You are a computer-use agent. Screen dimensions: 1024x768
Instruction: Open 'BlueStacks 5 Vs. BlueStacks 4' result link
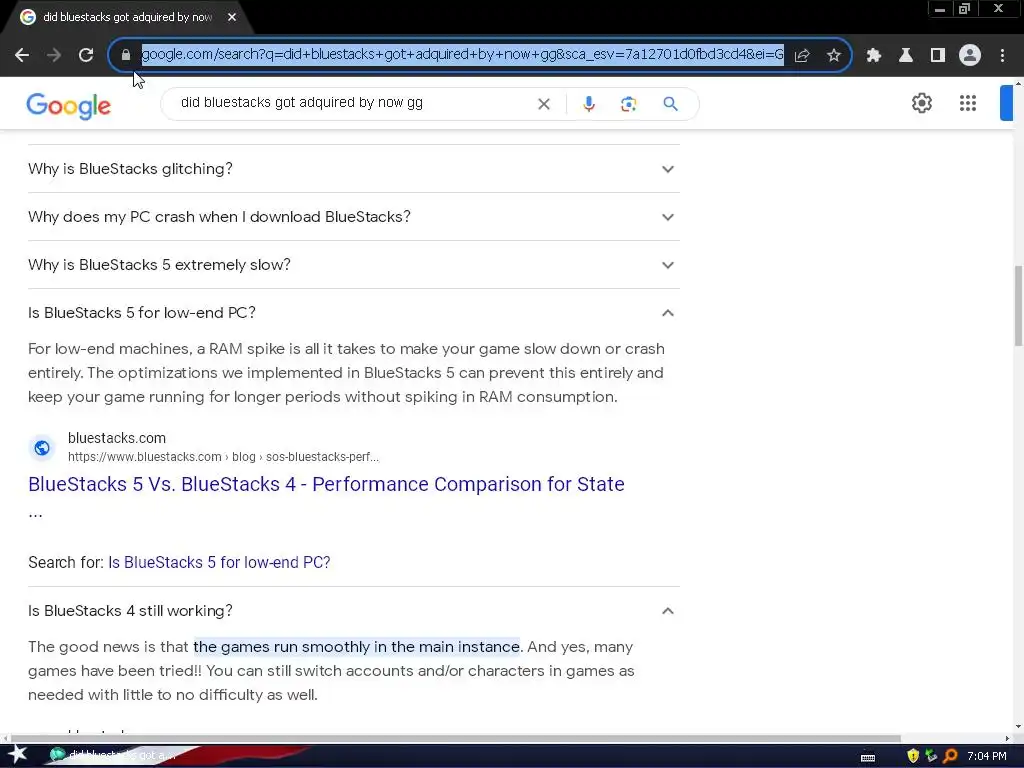pos(326,484)
